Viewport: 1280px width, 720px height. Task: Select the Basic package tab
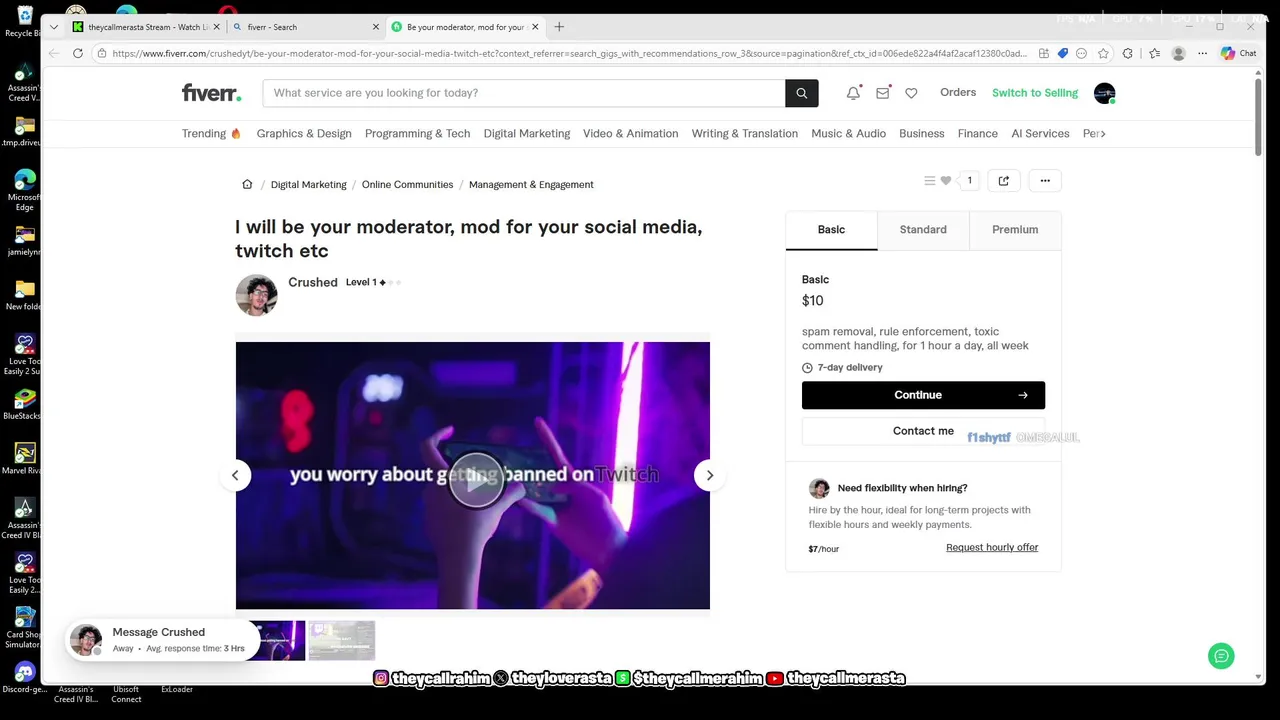(831, 230)
